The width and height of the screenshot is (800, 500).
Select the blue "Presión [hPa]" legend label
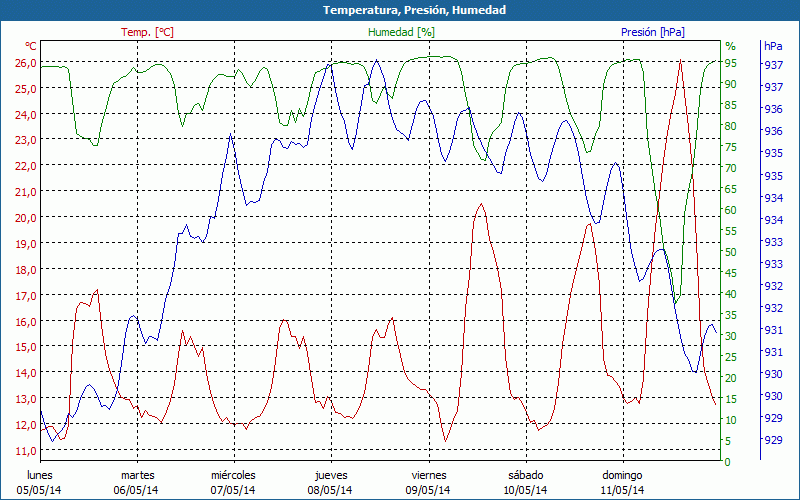[x=652, y=32]
